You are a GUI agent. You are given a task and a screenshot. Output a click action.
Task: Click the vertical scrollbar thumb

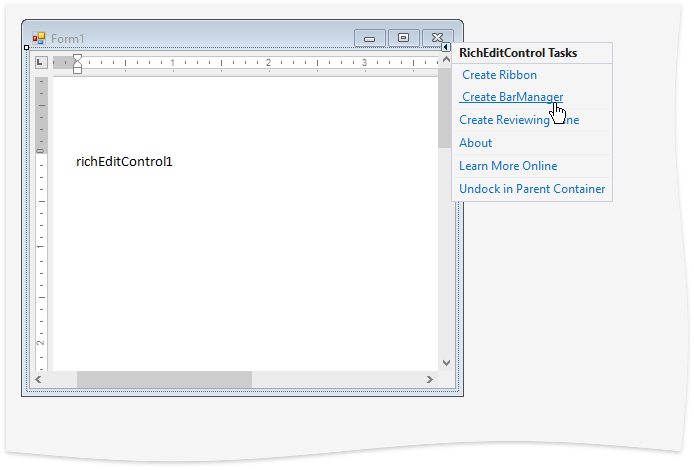(x=444, y=108)
